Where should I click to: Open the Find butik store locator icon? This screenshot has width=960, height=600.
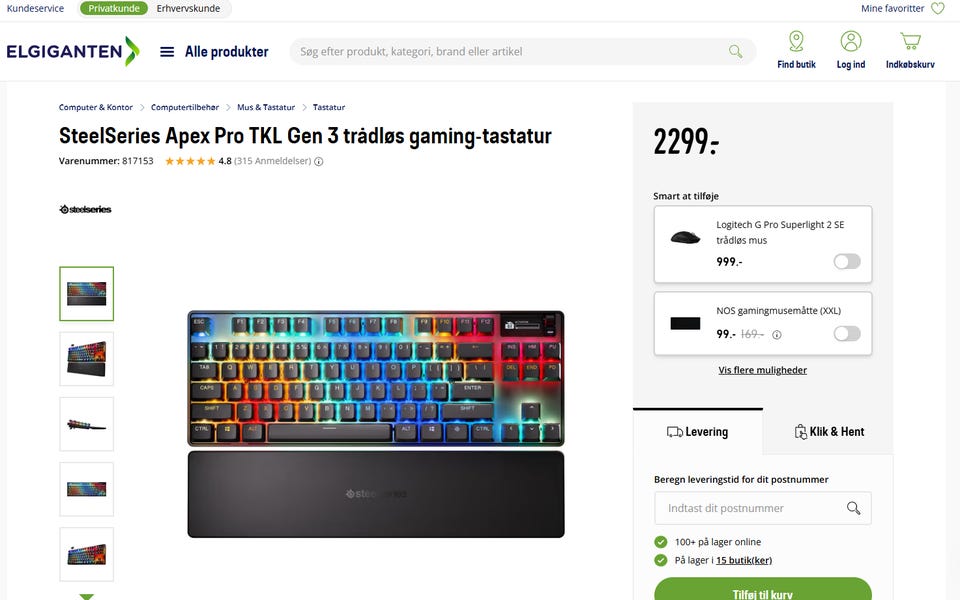796,42
